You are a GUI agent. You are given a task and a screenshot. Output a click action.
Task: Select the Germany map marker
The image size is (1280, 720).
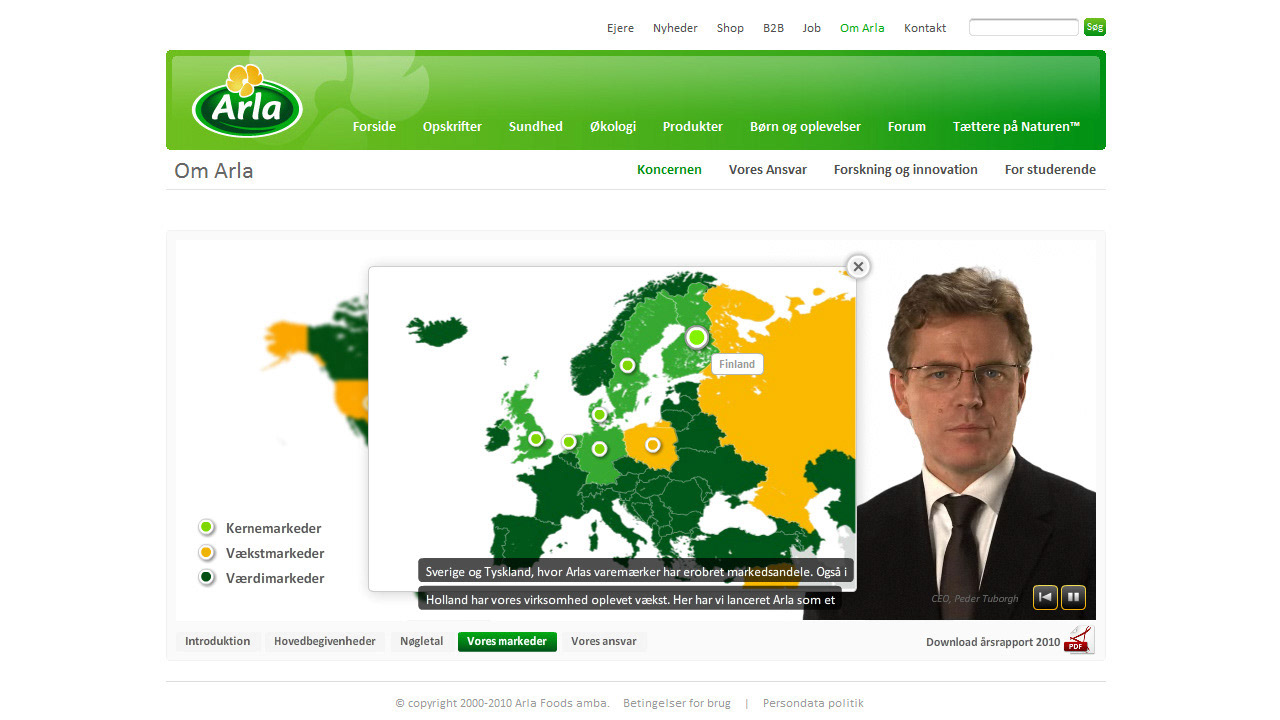pos(599,449)
